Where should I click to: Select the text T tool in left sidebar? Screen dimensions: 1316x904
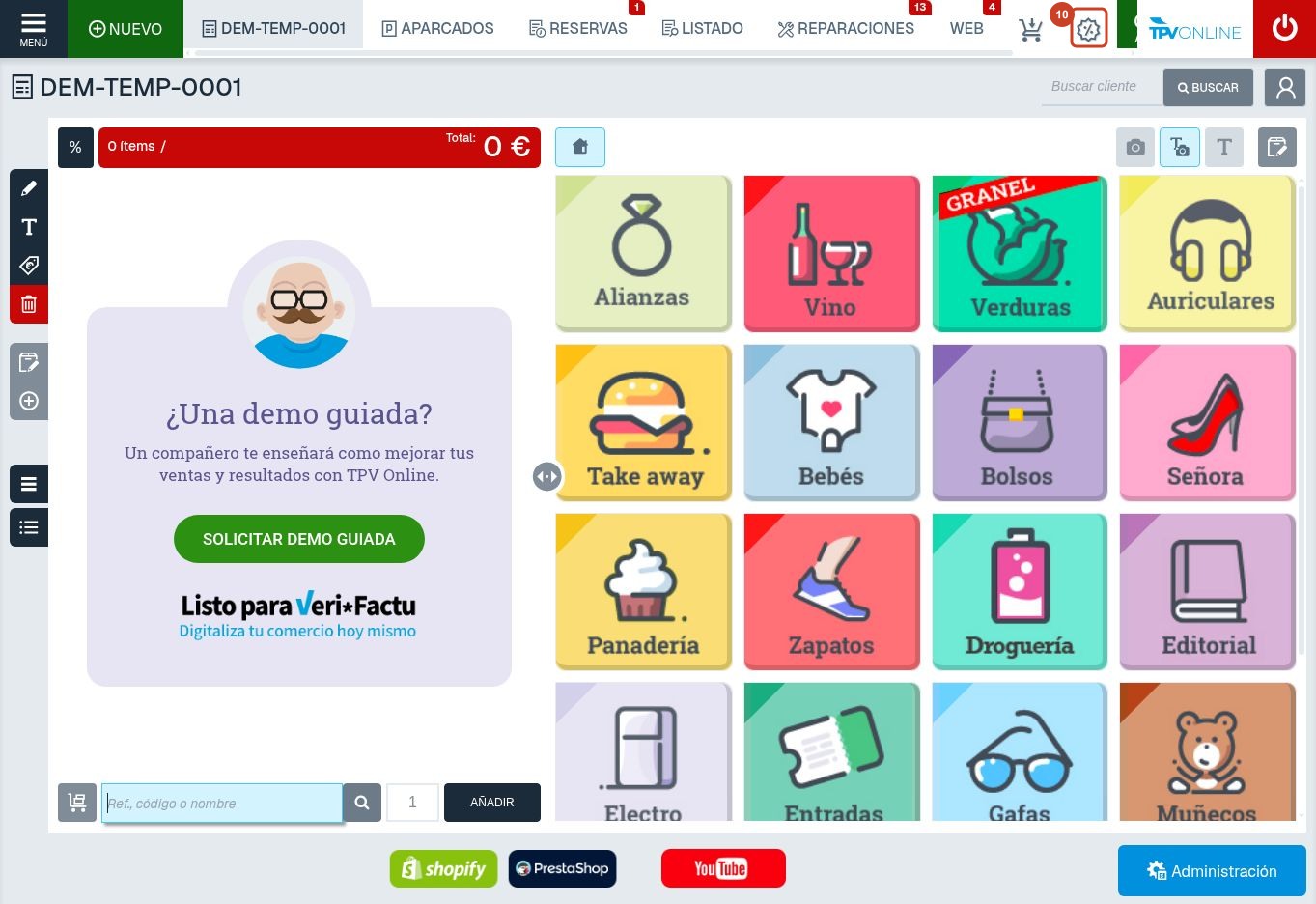29,227
